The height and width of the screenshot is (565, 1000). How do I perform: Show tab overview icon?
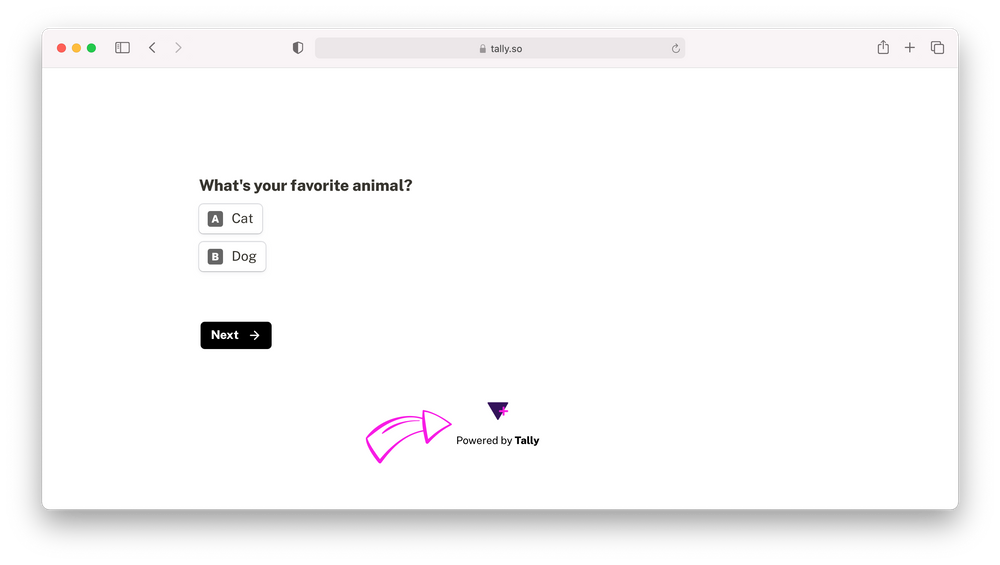point(937,48)
